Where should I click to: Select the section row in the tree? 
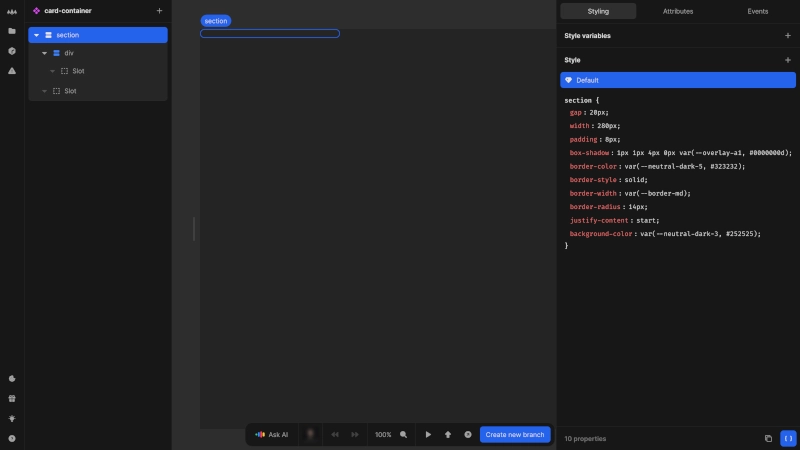(x=98, y=35)
